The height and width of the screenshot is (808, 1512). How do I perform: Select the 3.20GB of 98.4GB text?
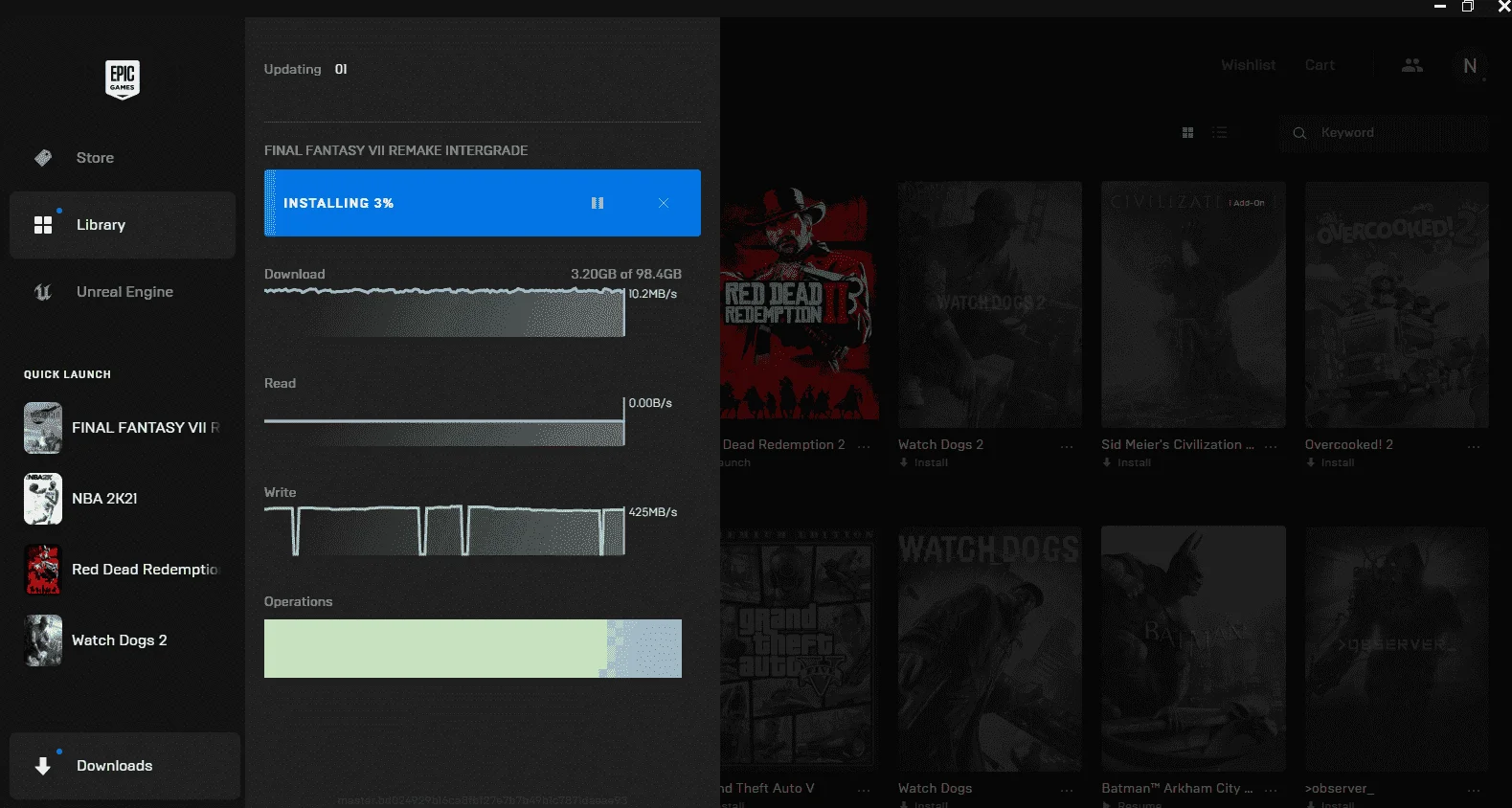(x=626, y=274)
